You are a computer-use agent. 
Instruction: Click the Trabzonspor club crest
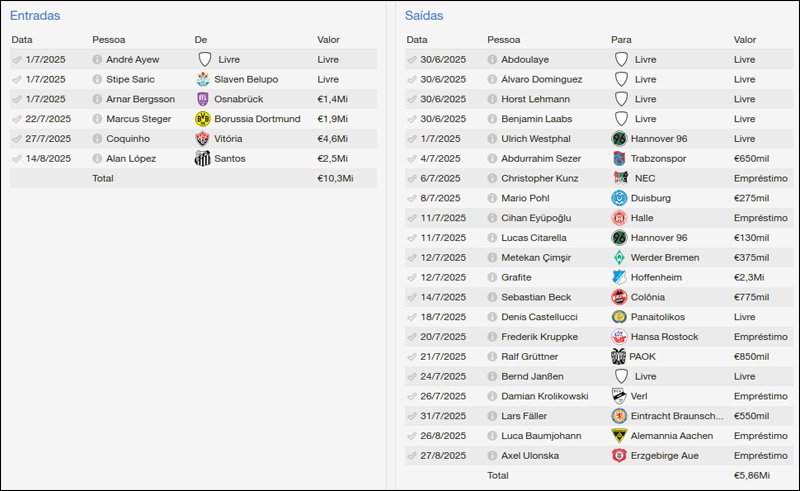(x=619, y=159)
